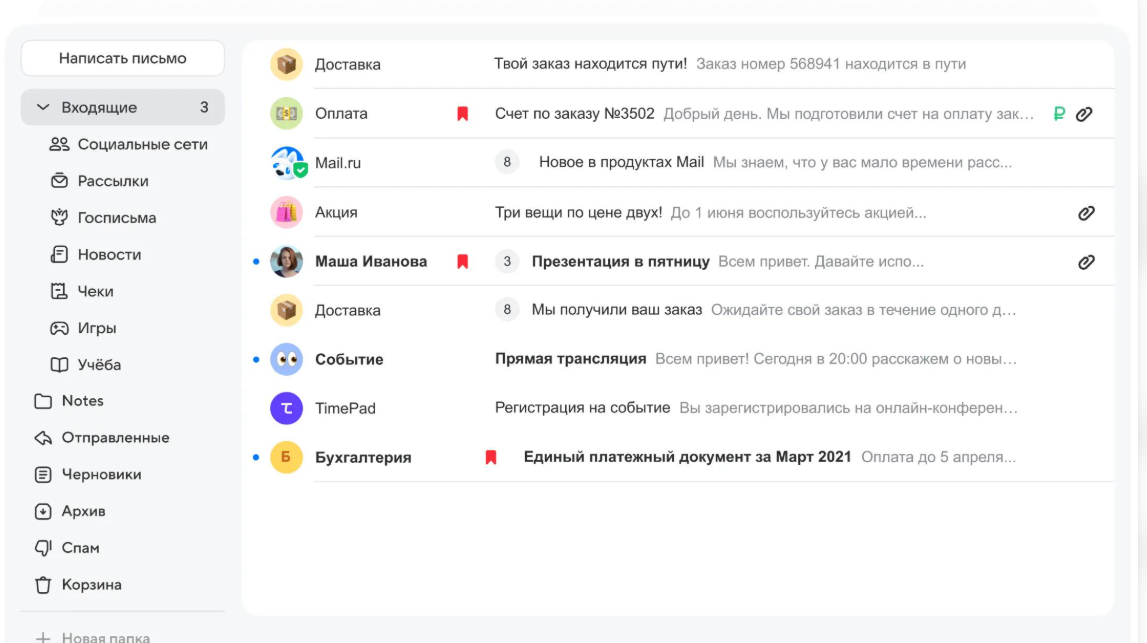Open the Черновики drafts icon

(43, 474)
